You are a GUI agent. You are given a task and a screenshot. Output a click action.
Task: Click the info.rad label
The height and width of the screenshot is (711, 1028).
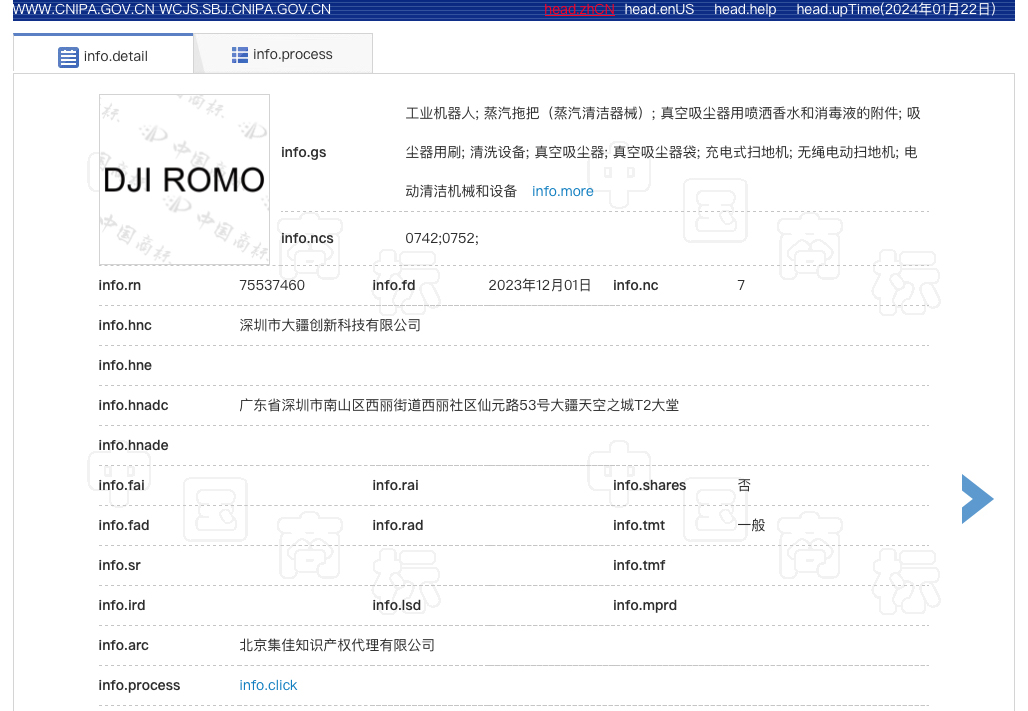point(398,525)
